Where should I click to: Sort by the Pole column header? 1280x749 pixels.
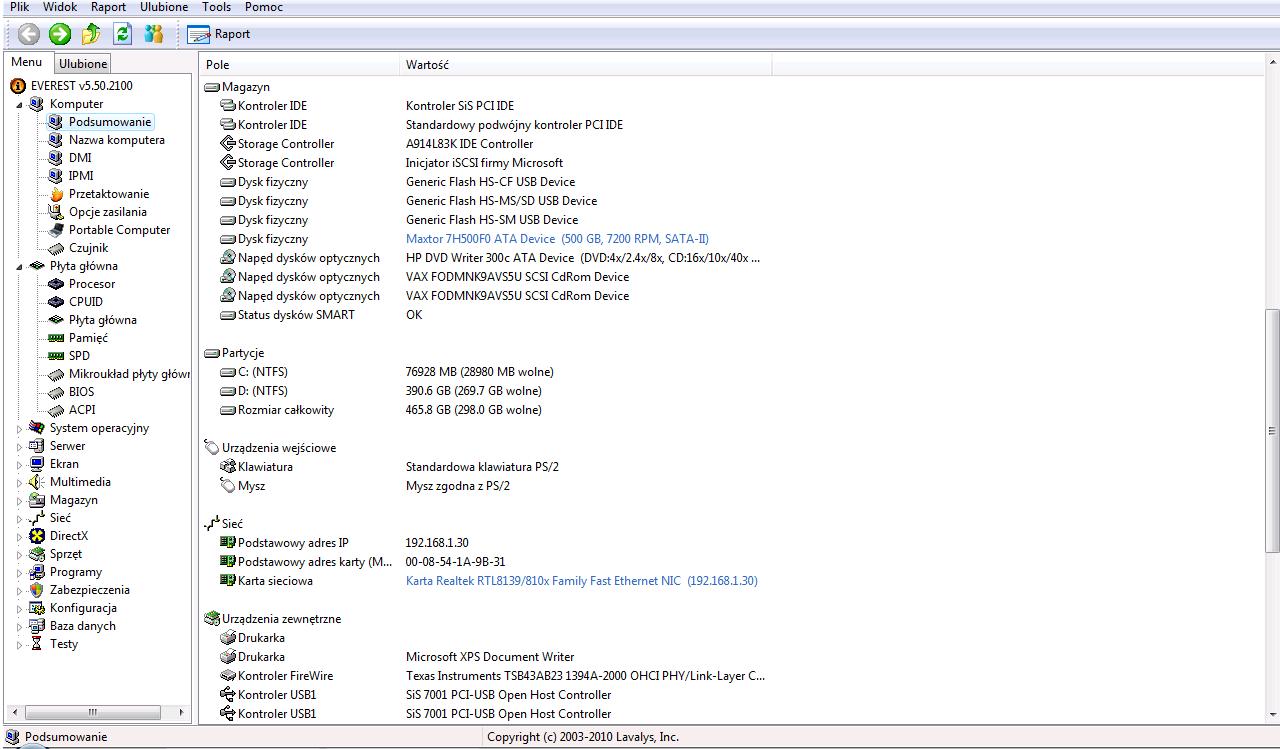299,65
